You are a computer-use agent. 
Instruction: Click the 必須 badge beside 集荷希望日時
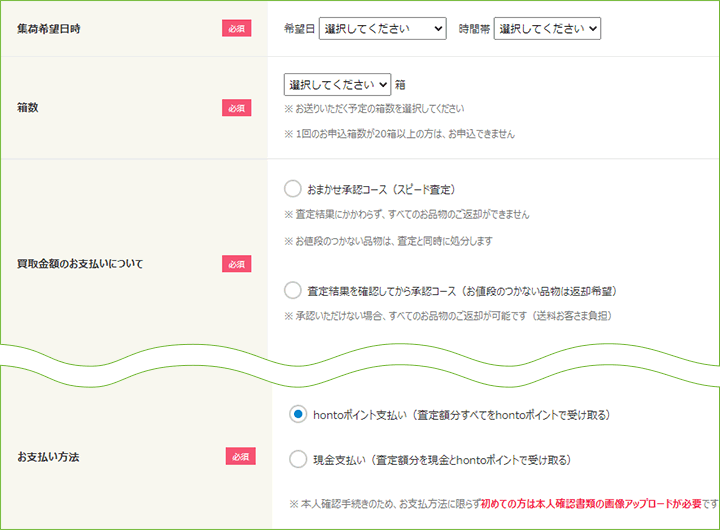click(236, 28)
